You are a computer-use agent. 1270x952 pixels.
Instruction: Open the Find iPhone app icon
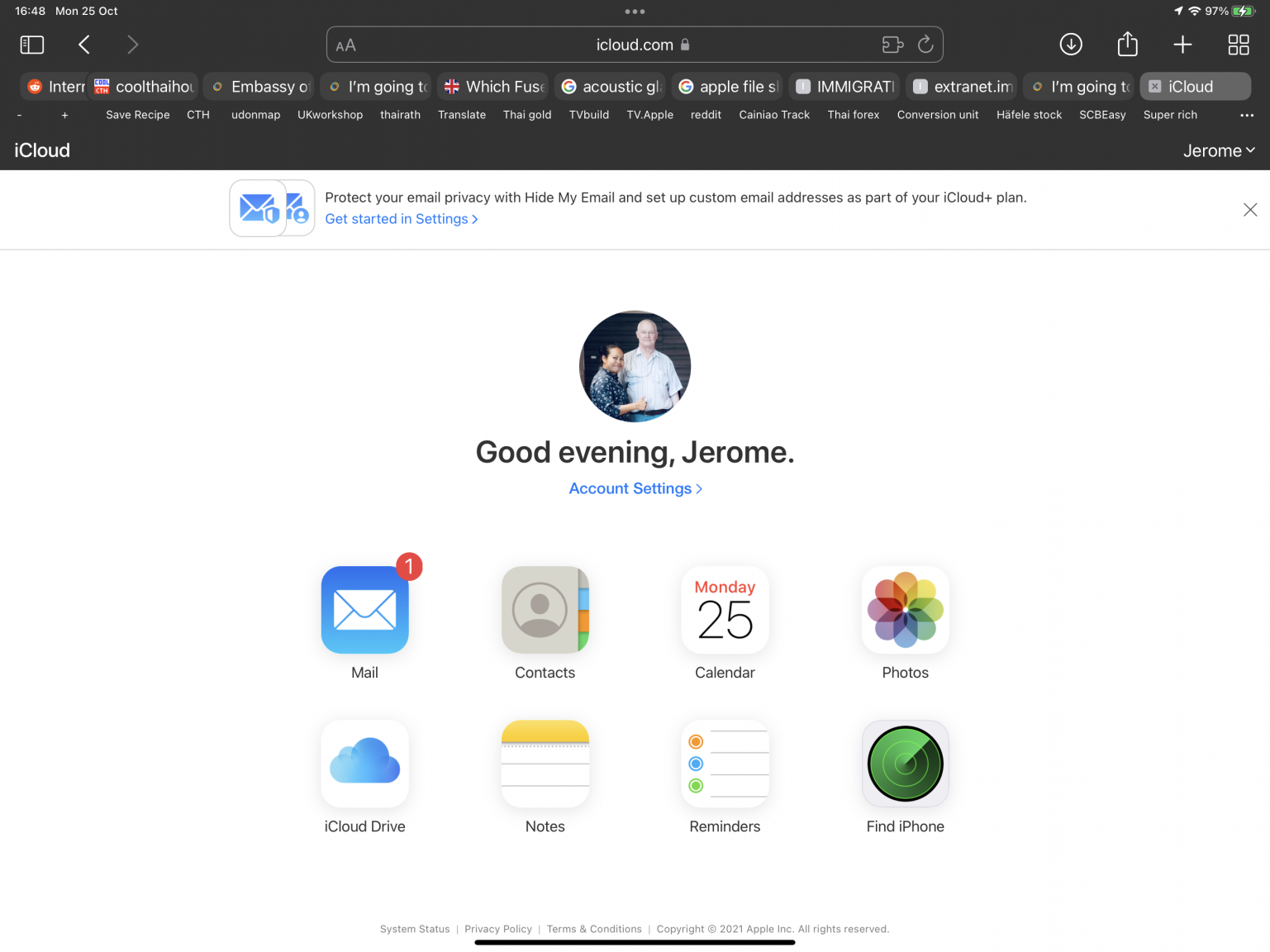point(905,764)
